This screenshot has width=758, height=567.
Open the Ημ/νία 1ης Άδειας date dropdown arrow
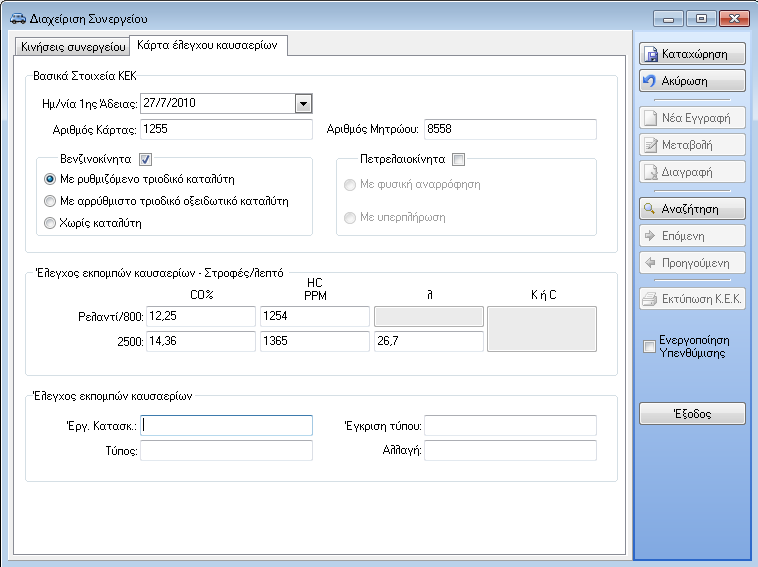point(303,103)
